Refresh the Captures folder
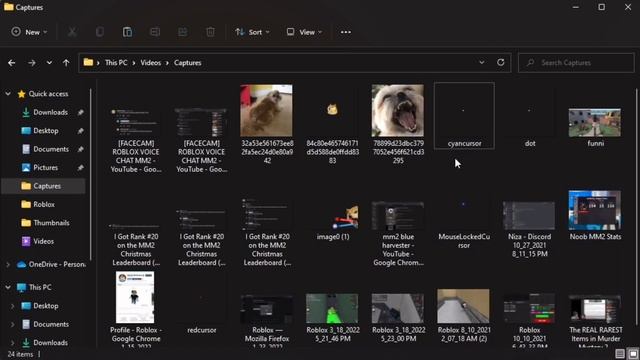640x360 pixels. click(501, 62)
